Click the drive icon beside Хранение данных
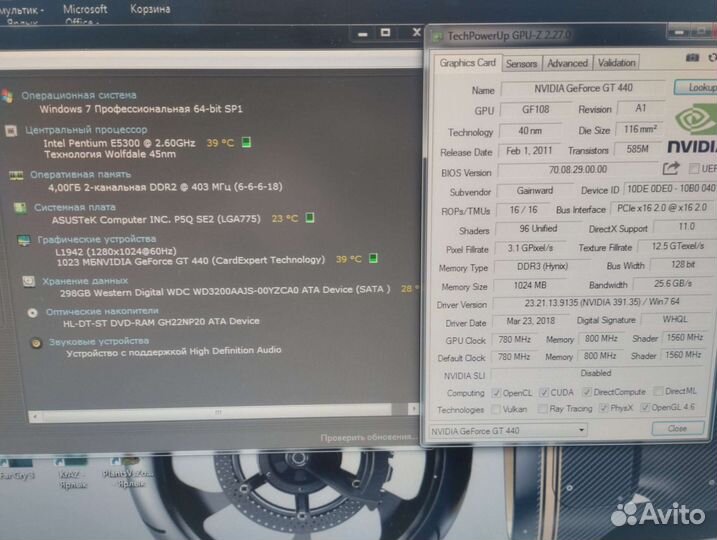This screenshot has width=717, height=540. pyautogui.click(x=28, y=281)
